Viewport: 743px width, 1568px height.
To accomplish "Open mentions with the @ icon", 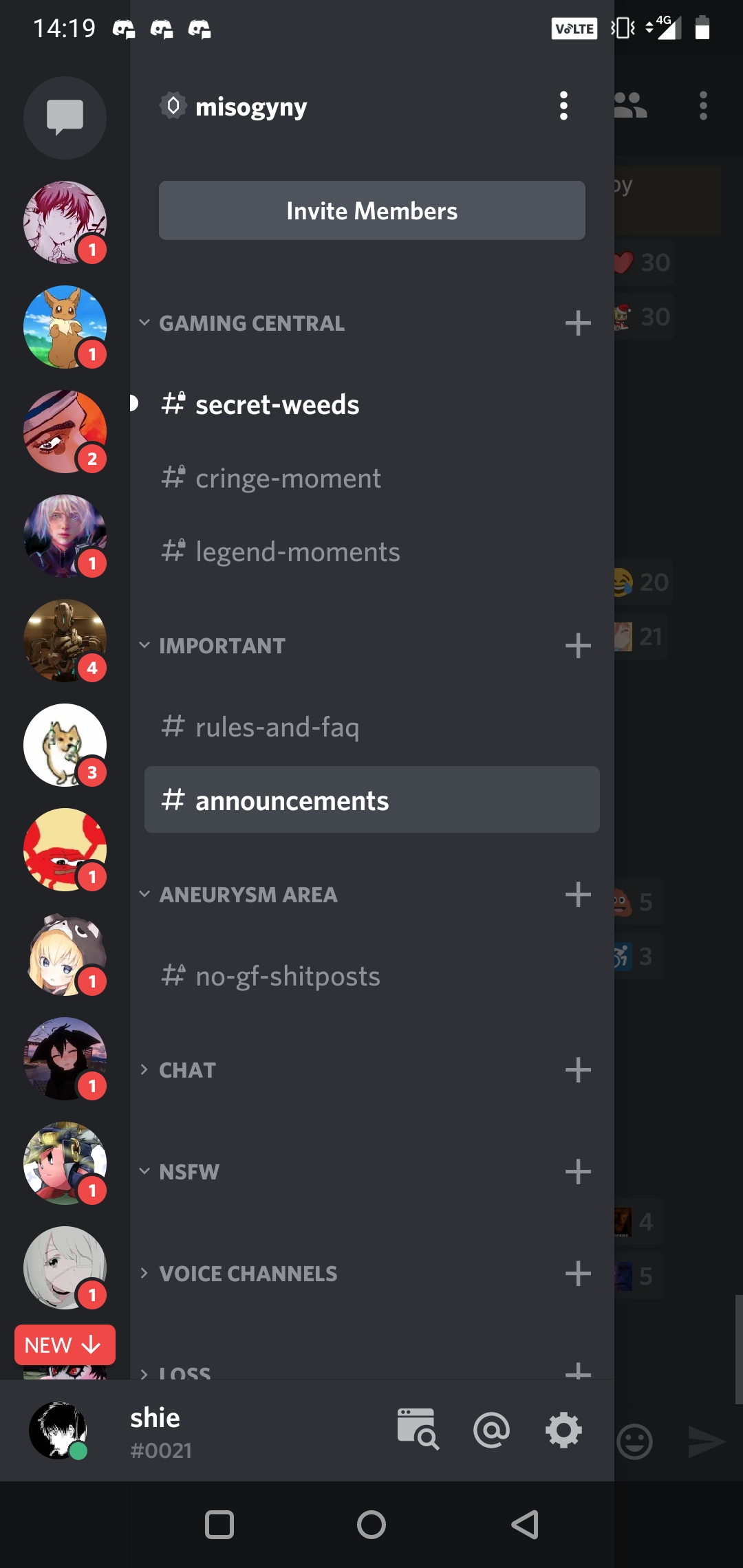I will 491,1430.
